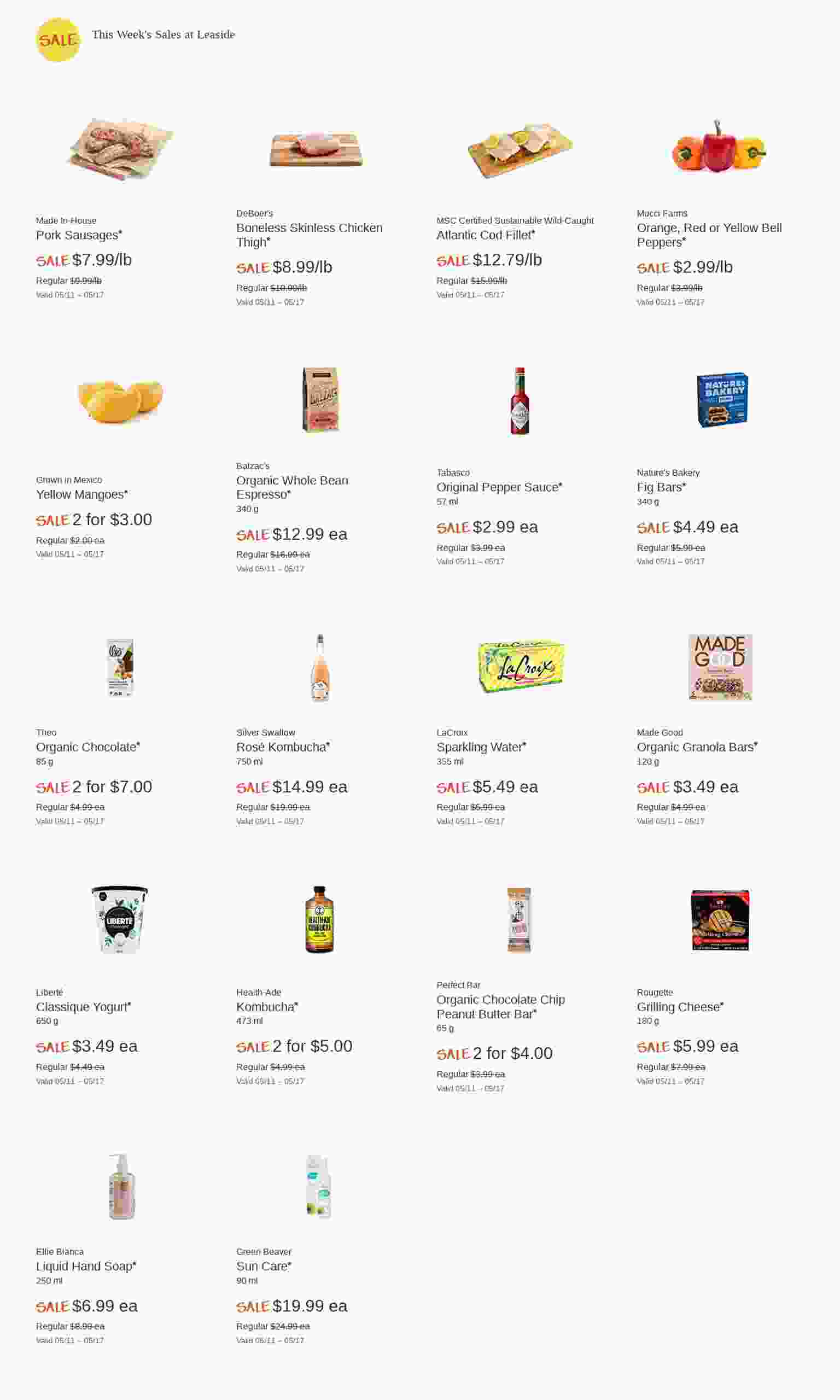The image size is (840, 1400).
Task: Open Organic Whole Bean Espresso listing
Action: click(x=291, y=487)
